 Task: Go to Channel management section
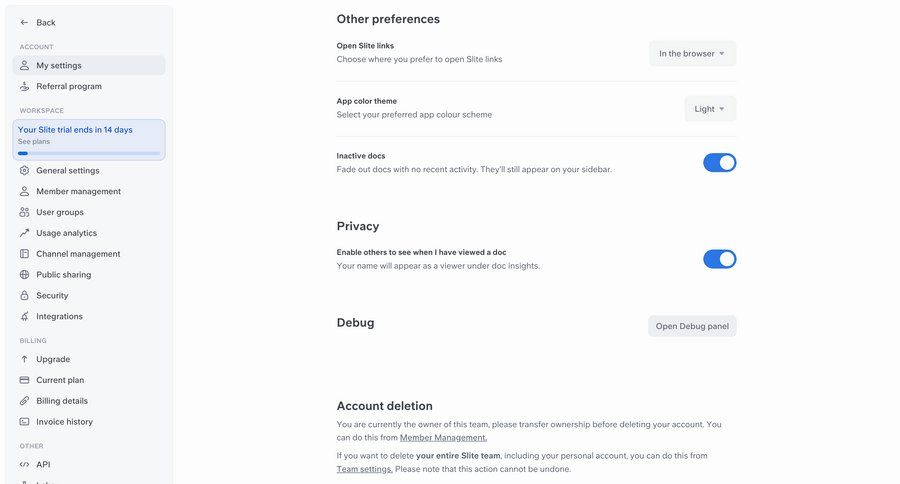coord(78,254)
